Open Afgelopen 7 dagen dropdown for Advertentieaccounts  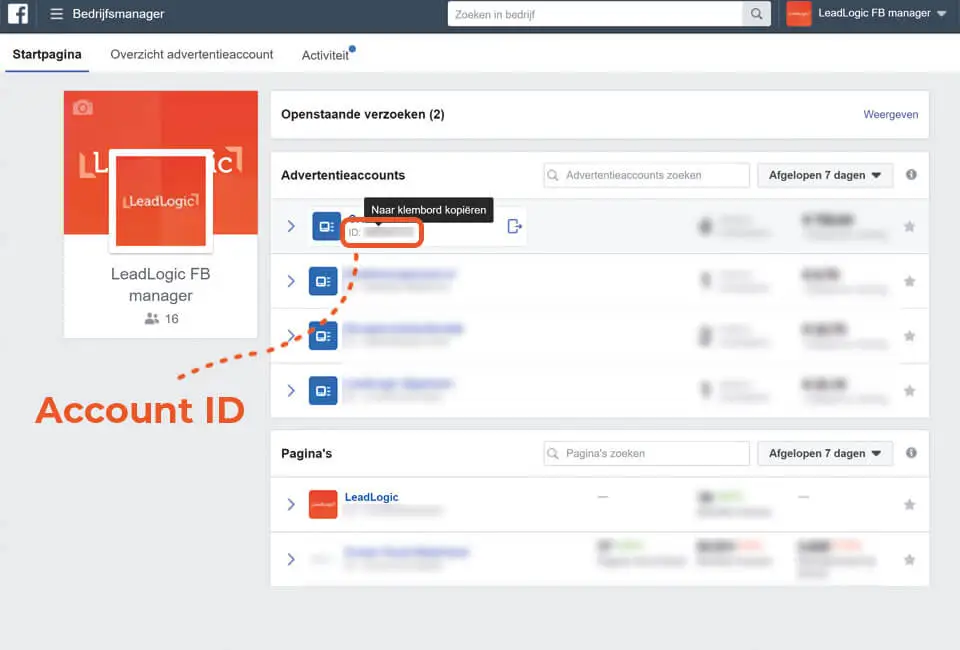[824, 175]
